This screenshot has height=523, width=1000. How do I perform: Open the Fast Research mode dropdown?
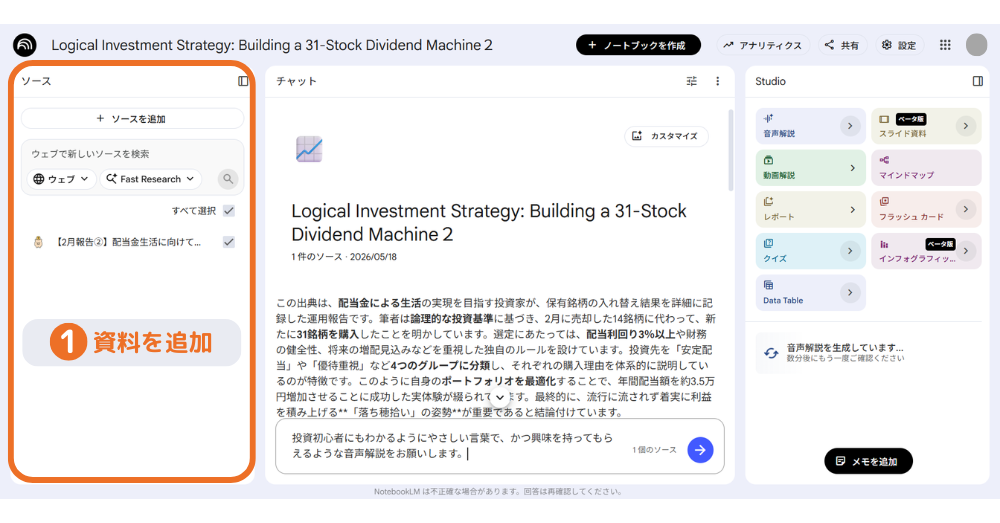(151, 179)
